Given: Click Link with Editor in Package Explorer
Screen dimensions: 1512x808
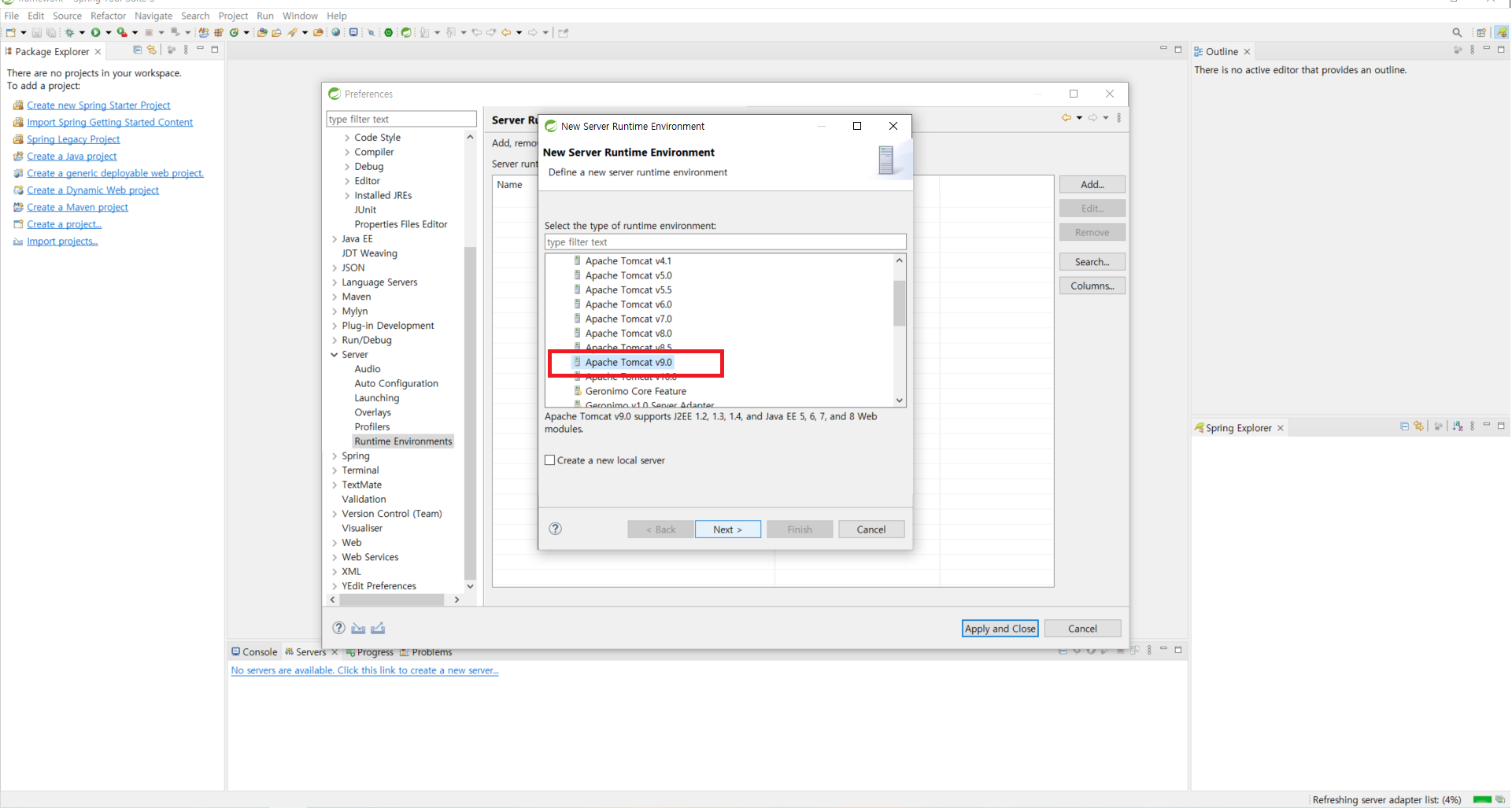Looking at the screenshot, I should (152, 50).
